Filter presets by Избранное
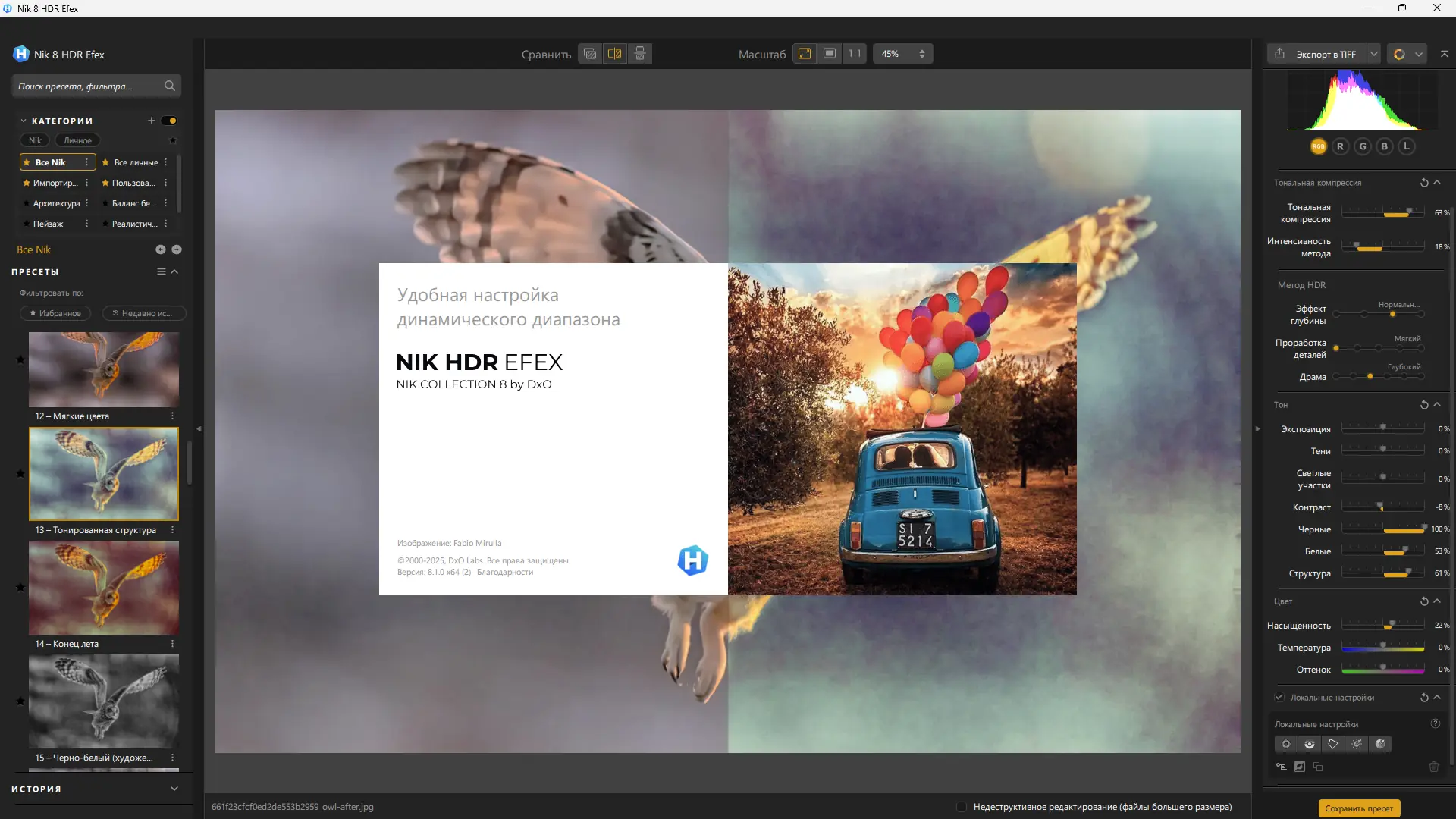 (55, 313)
